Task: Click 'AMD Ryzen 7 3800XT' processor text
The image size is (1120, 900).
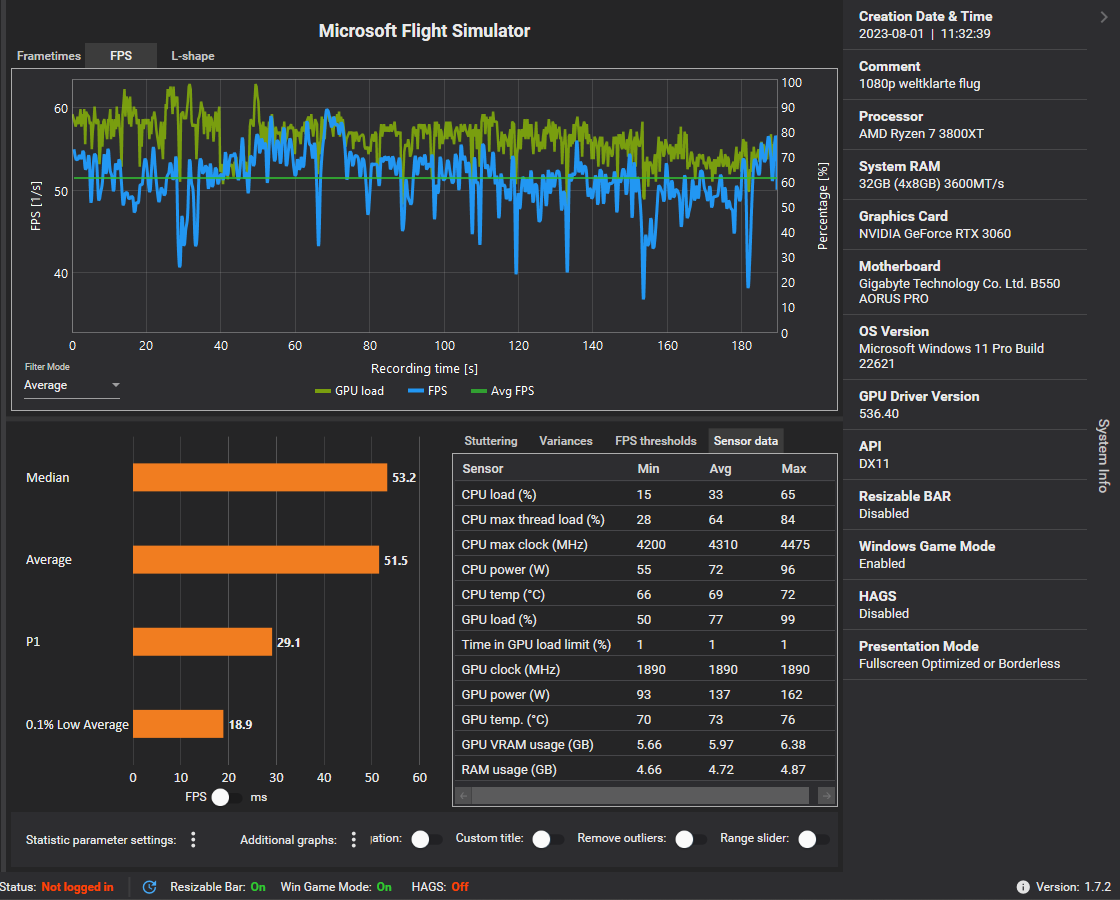Action: click(921, 134)
